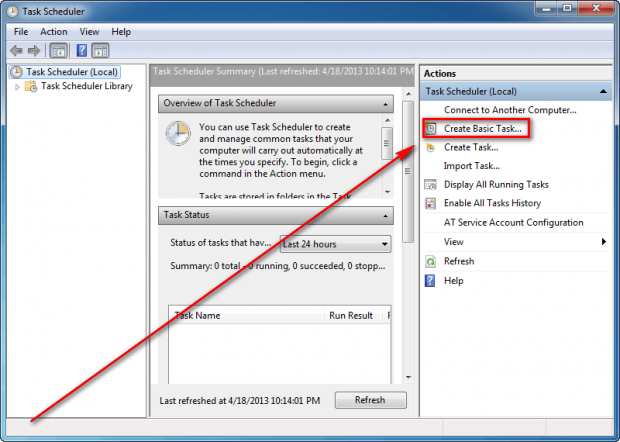
Task: Click the Refresh action text
Action: click(x=459, y=261)
